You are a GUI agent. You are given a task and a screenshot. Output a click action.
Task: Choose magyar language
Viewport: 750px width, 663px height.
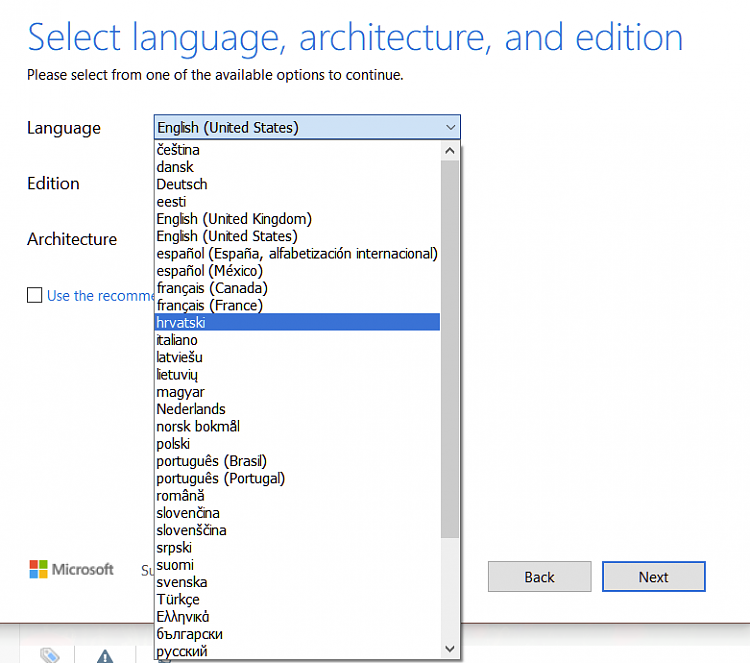click(298, 392)
